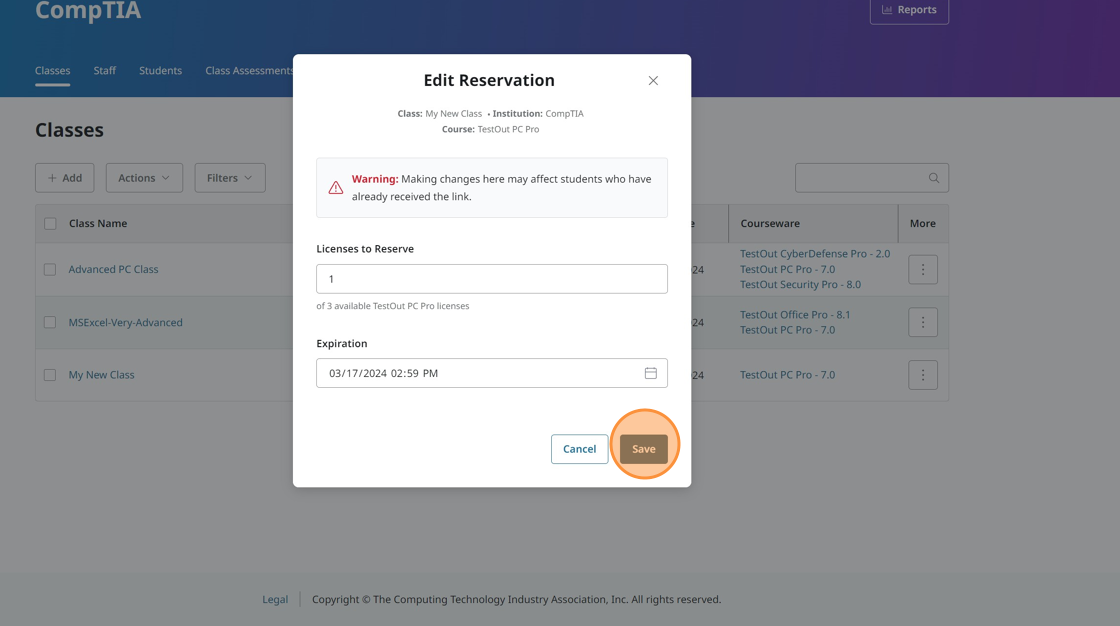Go to the Students tab

tap(160, 71)
